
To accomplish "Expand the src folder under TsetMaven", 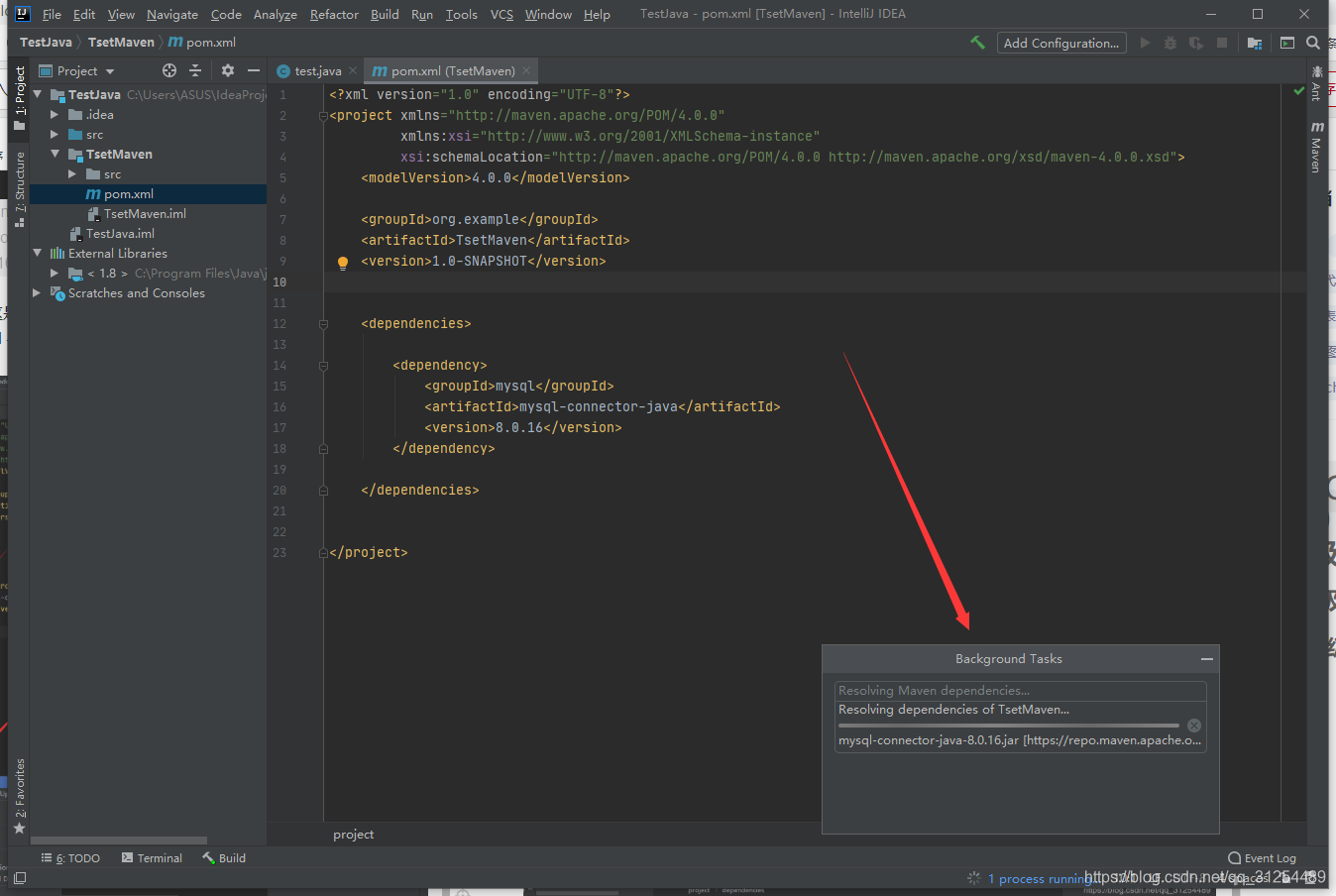I will (72, 174).
